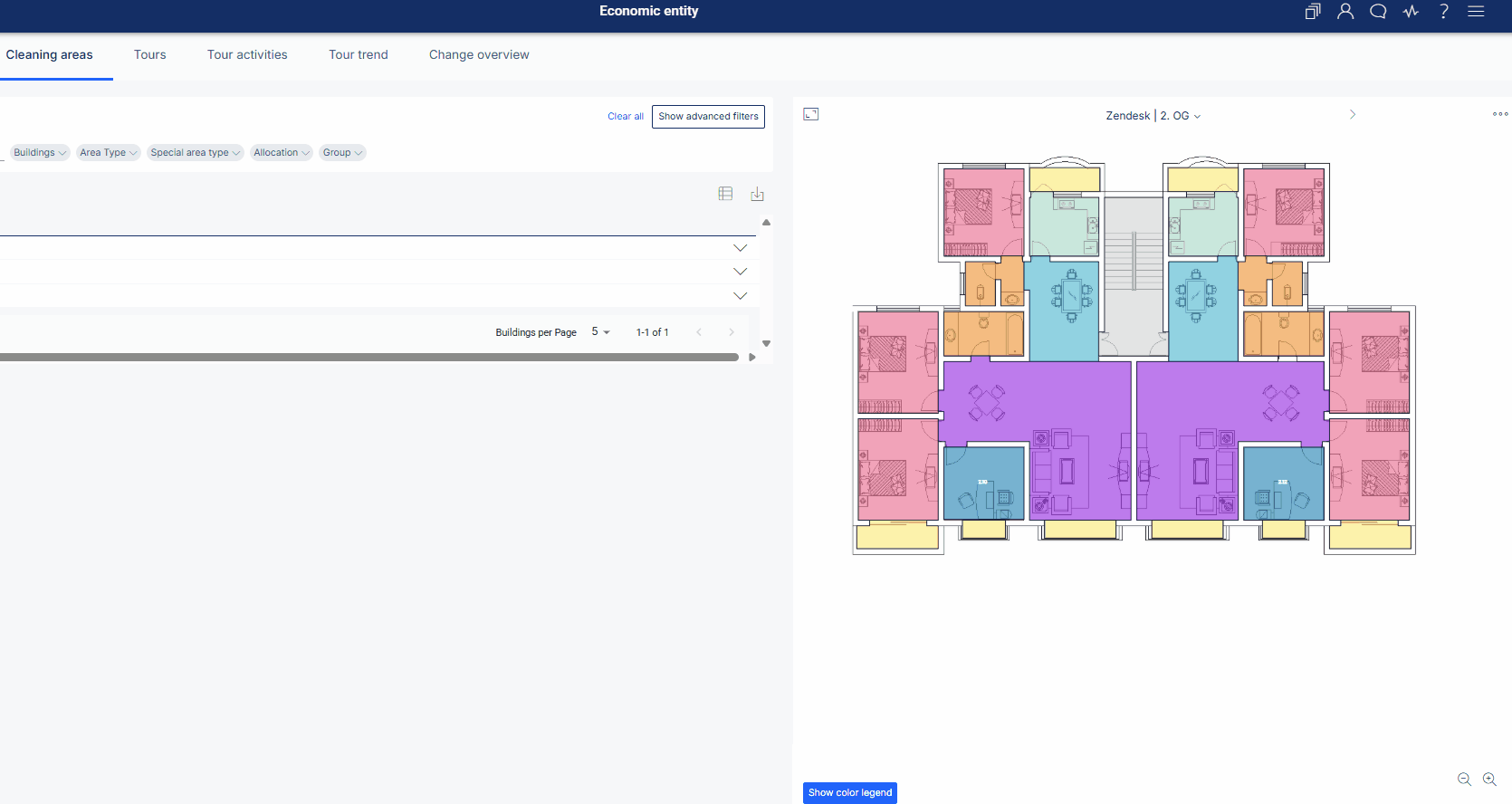
Task: Click the scroll-right arrow of horizontal scrollbar
Action: [x=751, y=358]
